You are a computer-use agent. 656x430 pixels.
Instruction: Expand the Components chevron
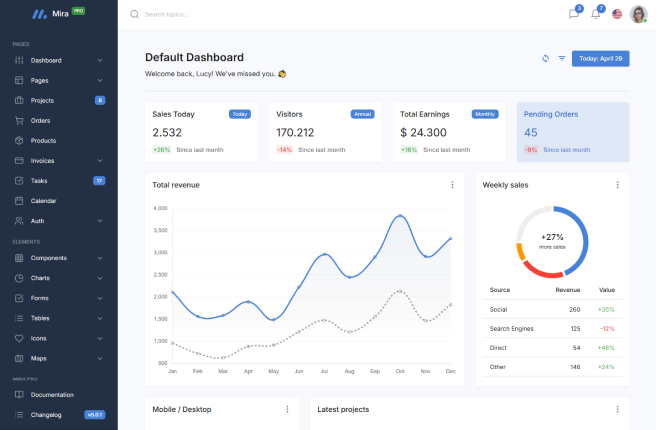[x=100, y=258]
